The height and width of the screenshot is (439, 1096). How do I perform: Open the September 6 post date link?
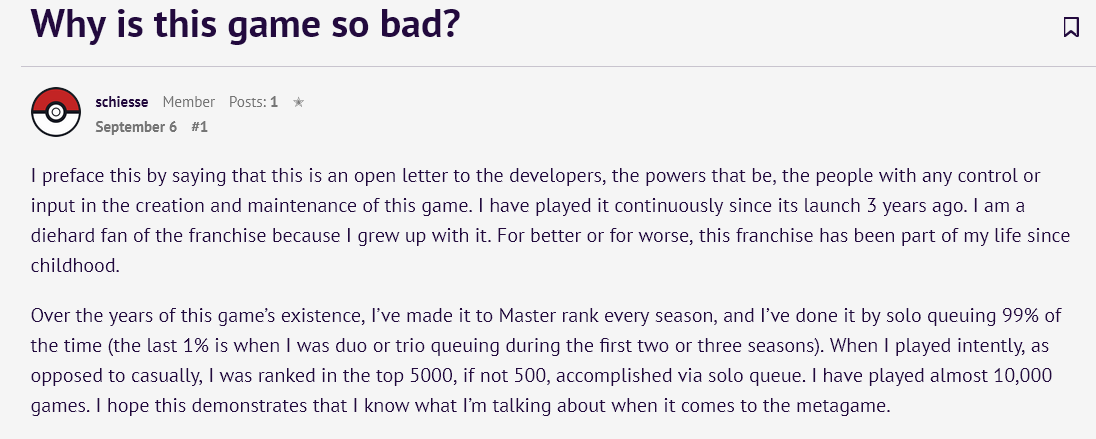pos(136,127)
